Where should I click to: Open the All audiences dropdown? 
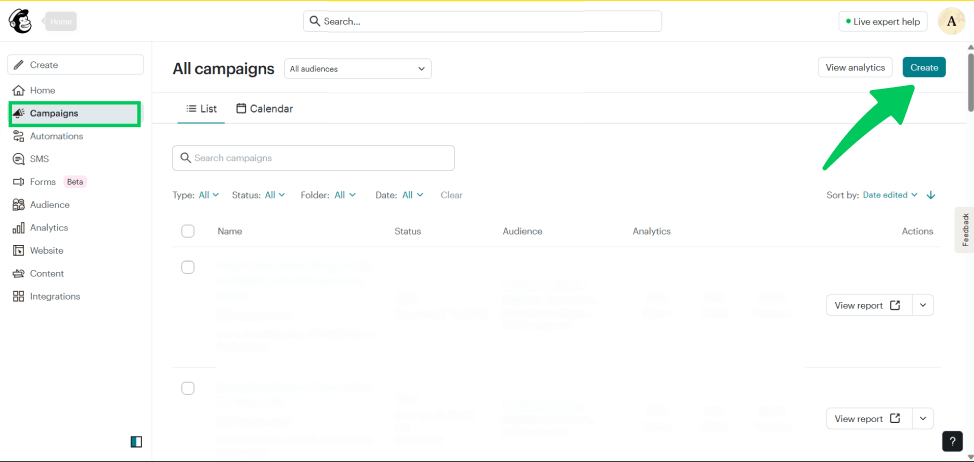(x=358, y=69)
